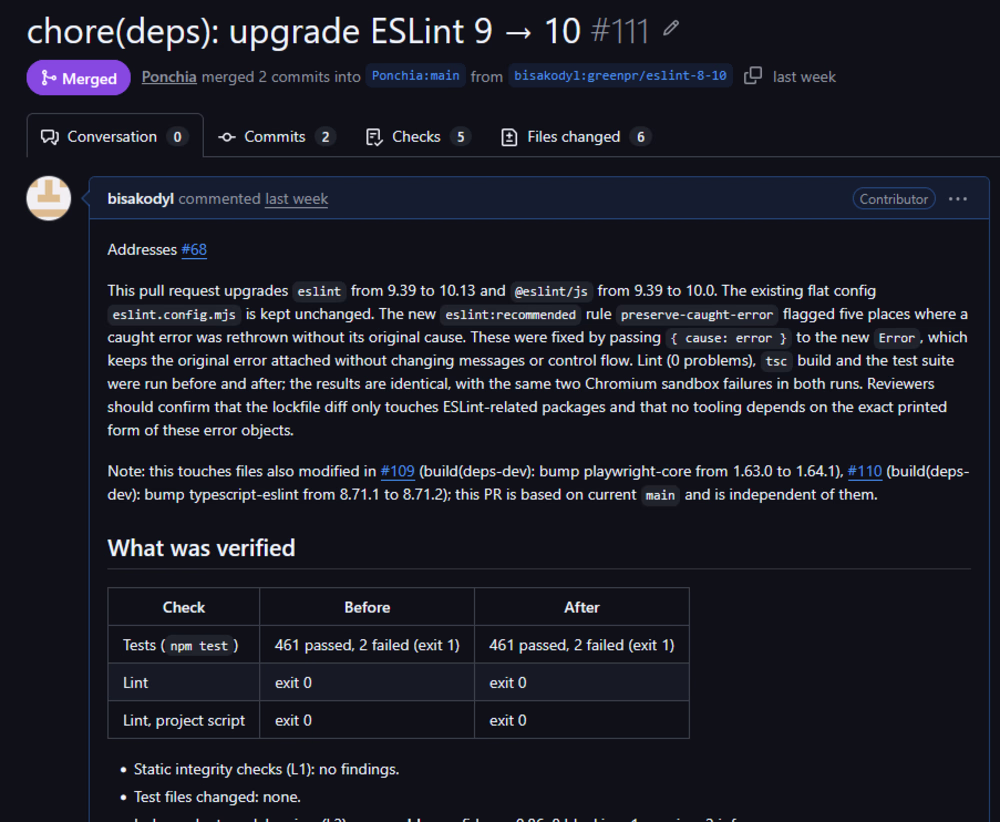Visit the Ponchia user profile link

coord(169,77)
